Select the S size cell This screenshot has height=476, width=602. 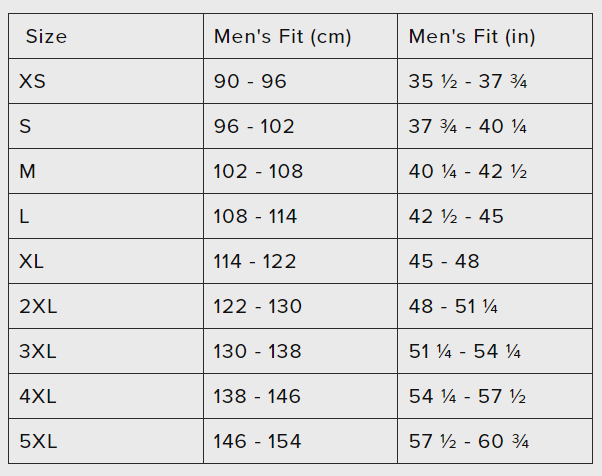26,126
